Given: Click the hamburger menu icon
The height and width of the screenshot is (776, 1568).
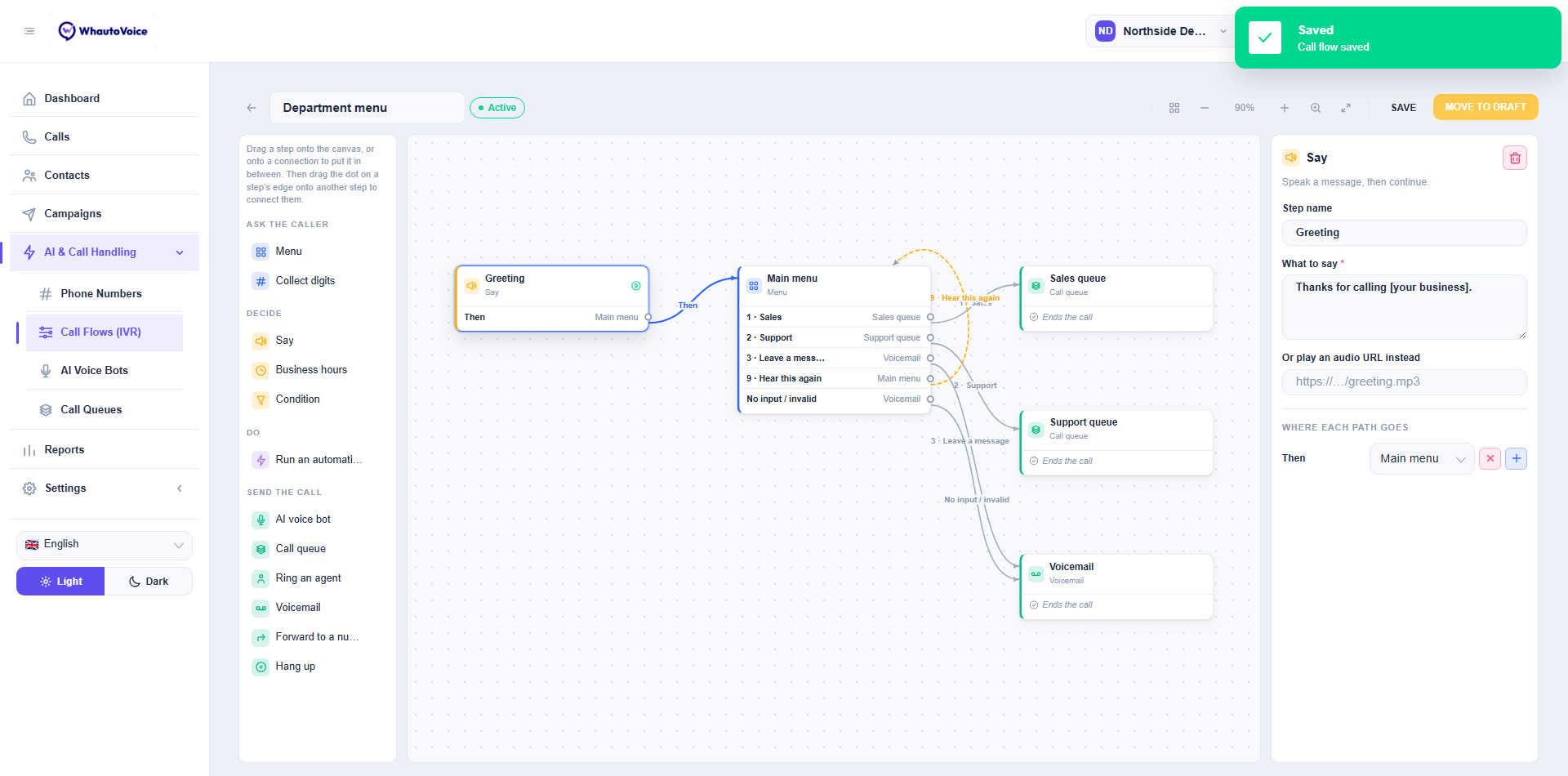Looking at the screenshot, I should tap(29, 31).
